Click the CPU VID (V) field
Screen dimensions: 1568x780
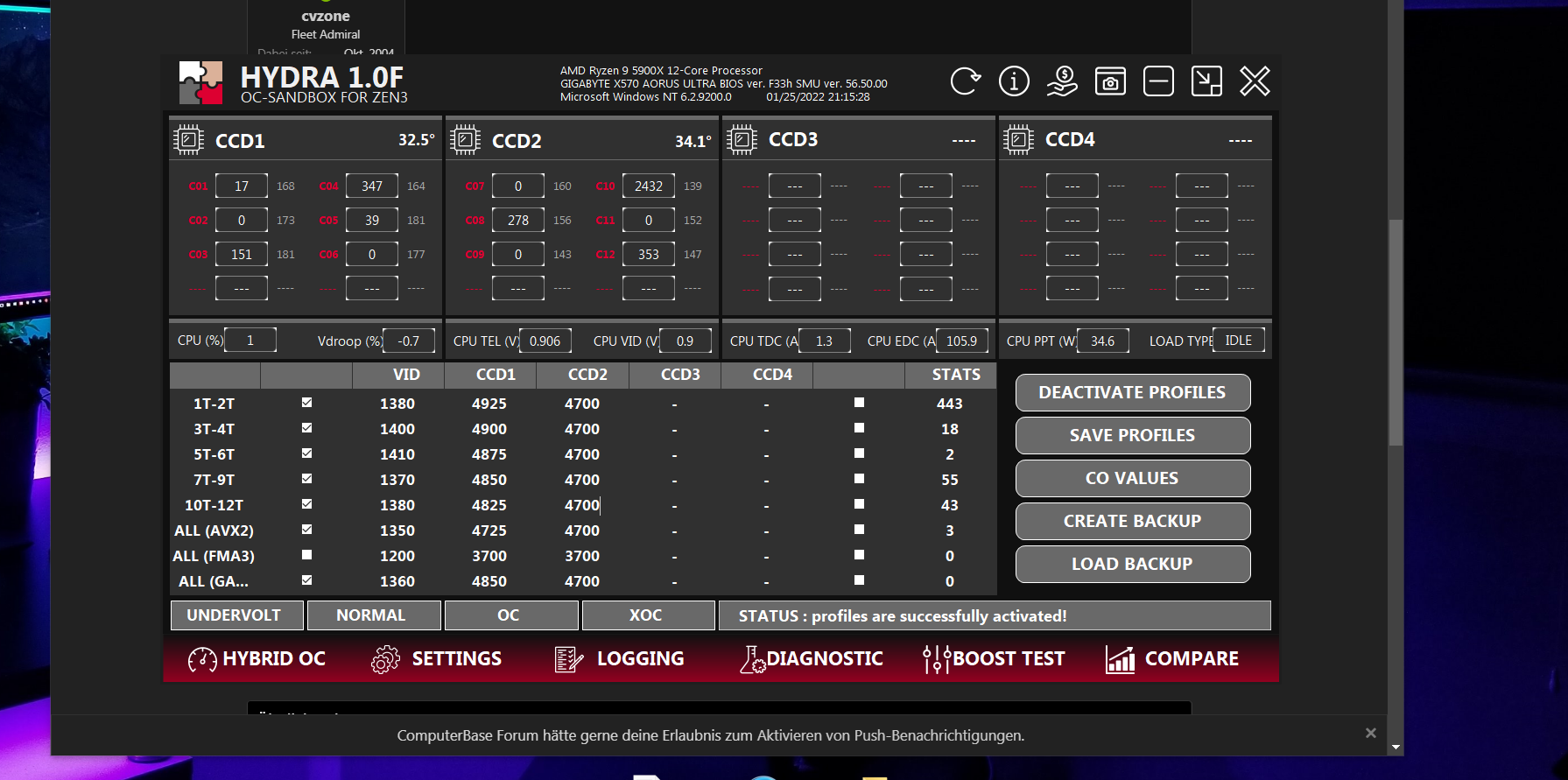click(x=686, y=341)
